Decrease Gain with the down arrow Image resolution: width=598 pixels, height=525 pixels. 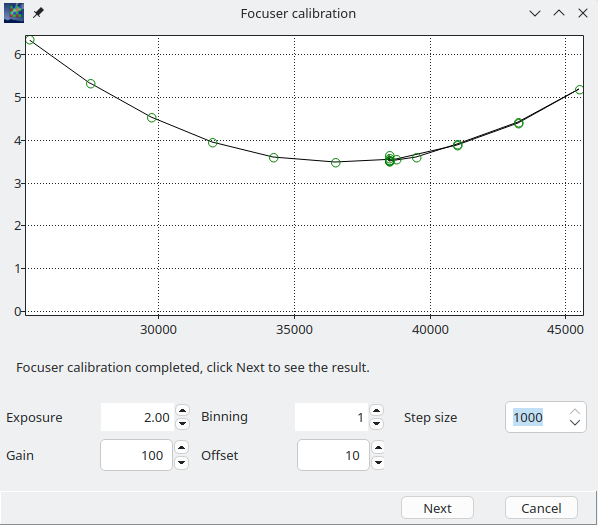[x=182, y=462]
